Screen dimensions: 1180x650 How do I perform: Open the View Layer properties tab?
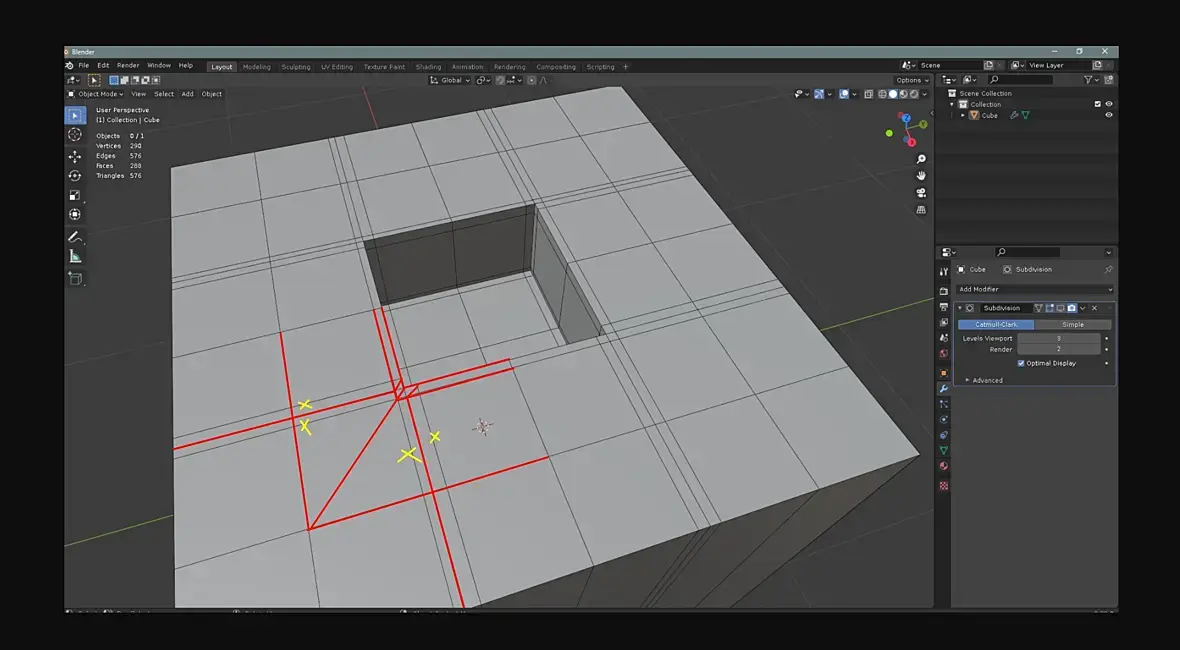click(944, 323)
